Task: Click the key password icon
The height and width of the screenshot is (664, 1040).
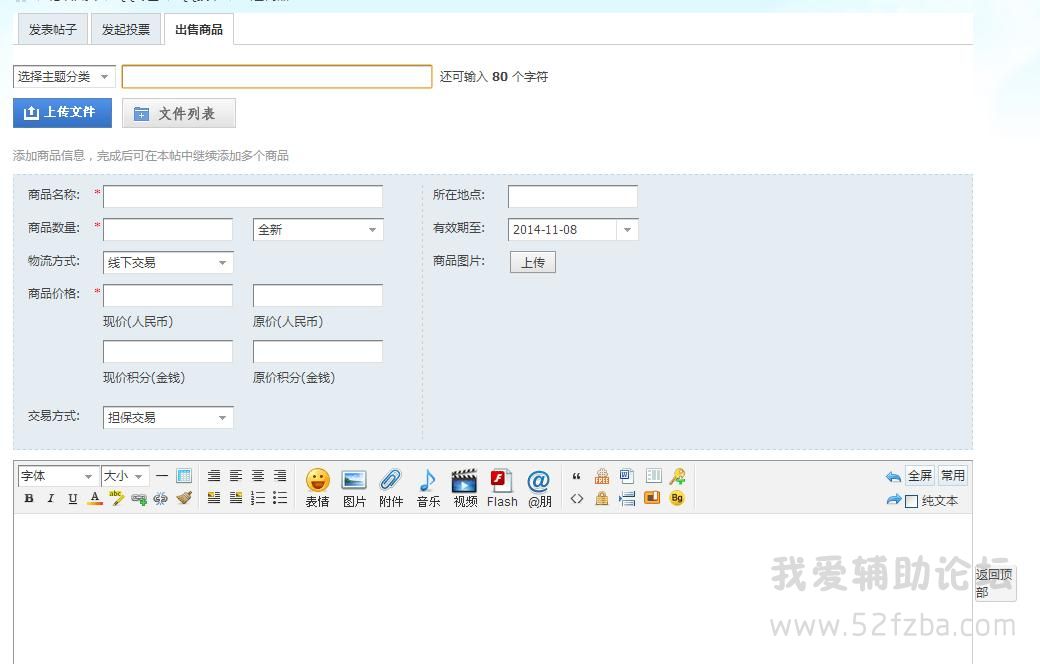Action: [677, 476]
